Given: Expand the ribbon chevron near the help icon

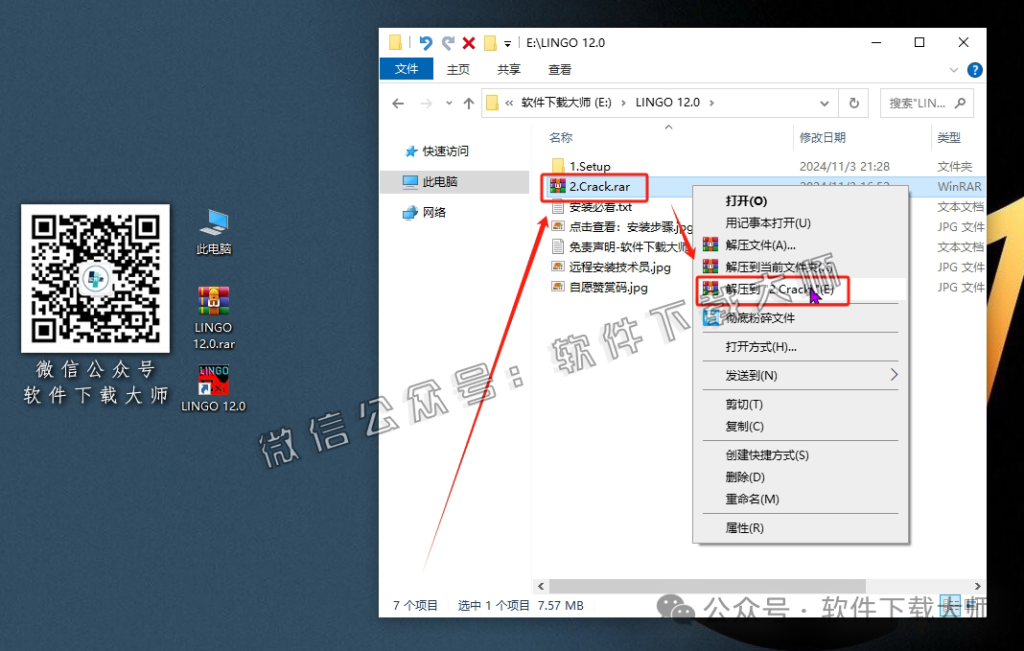Looking at the screenshot, I should tap(953, 69).
